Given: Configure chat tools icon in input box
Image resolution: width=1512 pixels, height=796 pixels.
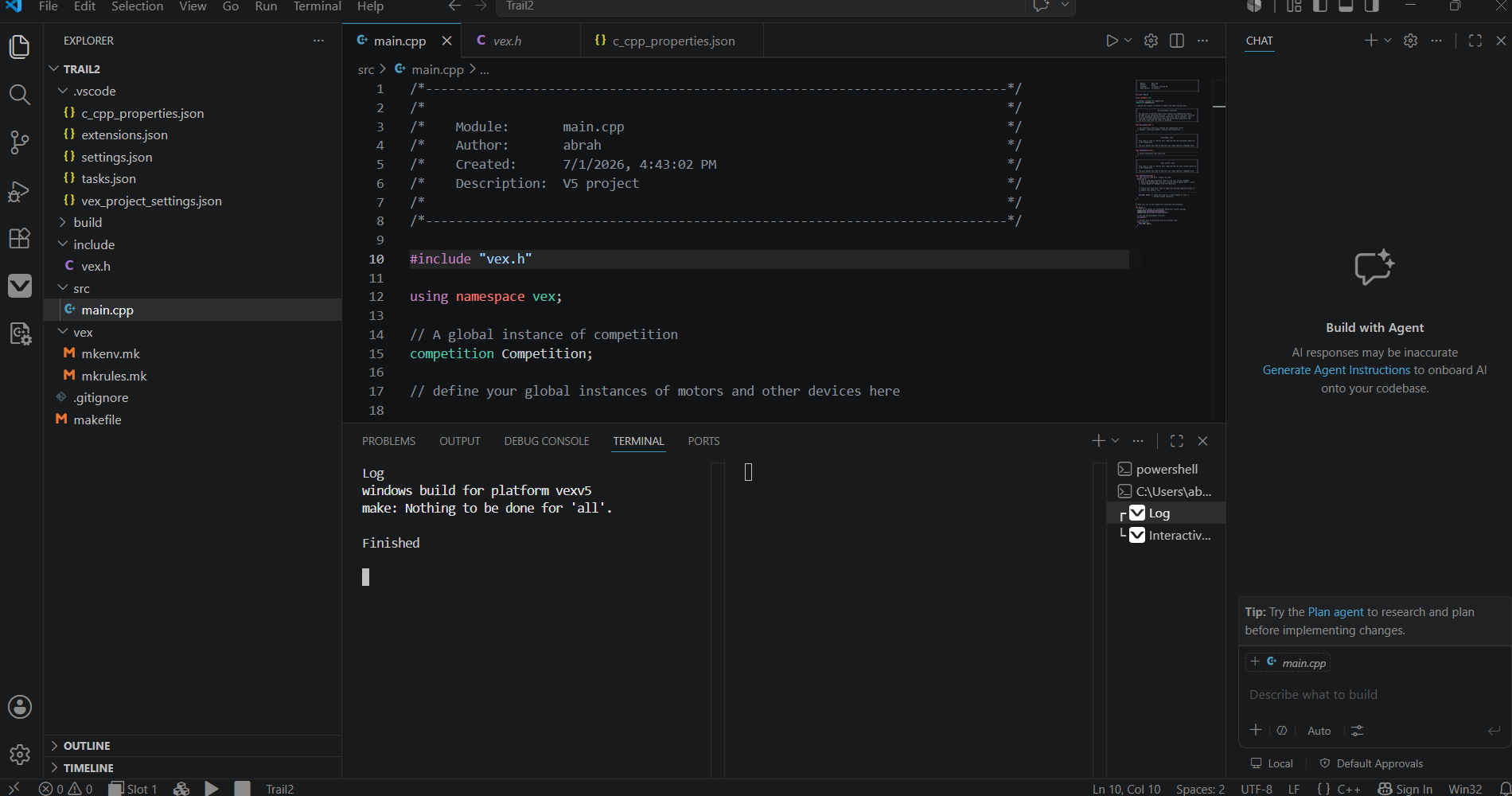Looking at the screenshot, I should (x=1358, y=730).
